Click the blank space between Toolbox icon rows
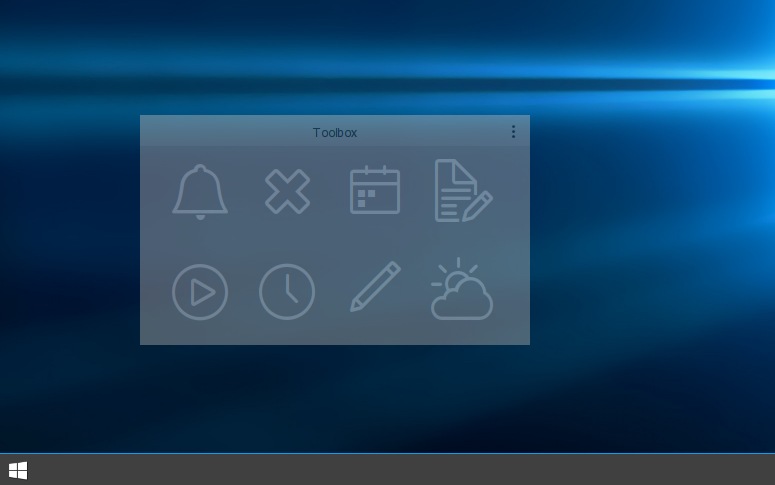 tap(335, 241)
